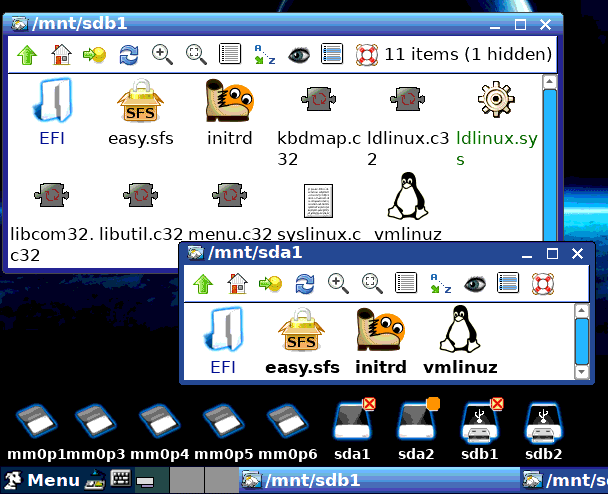
Task: Open help lifebuoy in /mnt/sda1 toolbar
Action: coord(542,284)
